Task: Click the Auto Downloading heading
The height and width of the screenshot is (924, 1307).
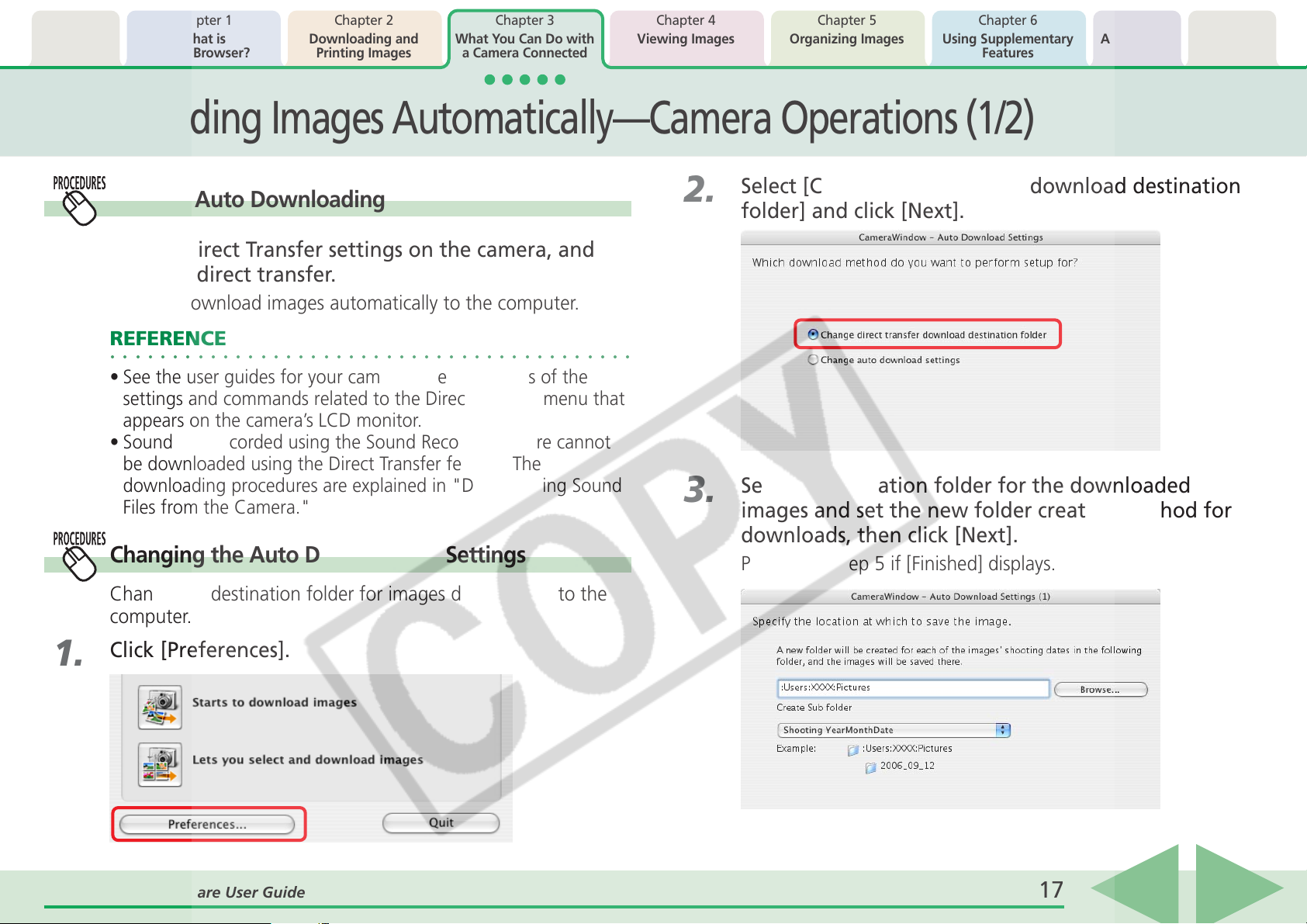Action: (289, 199)
